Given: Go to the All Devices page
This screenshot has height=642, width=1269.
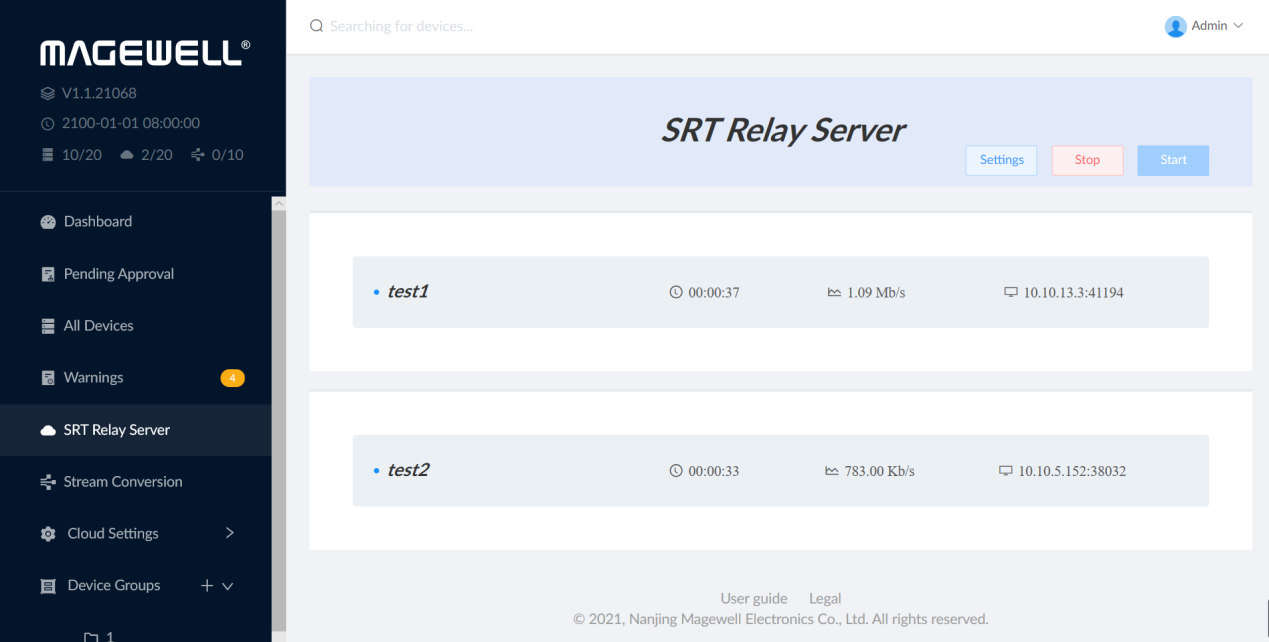Looking at the screenshot, I should point(98,326).
